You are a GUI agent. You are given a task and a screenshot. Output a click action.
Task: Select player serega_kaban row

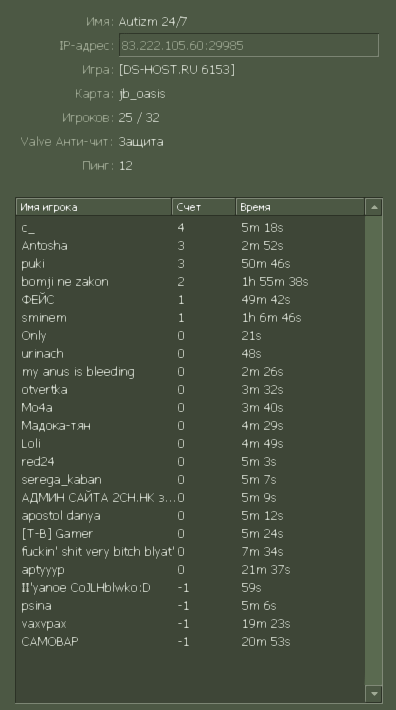click(x=191, y=480)
